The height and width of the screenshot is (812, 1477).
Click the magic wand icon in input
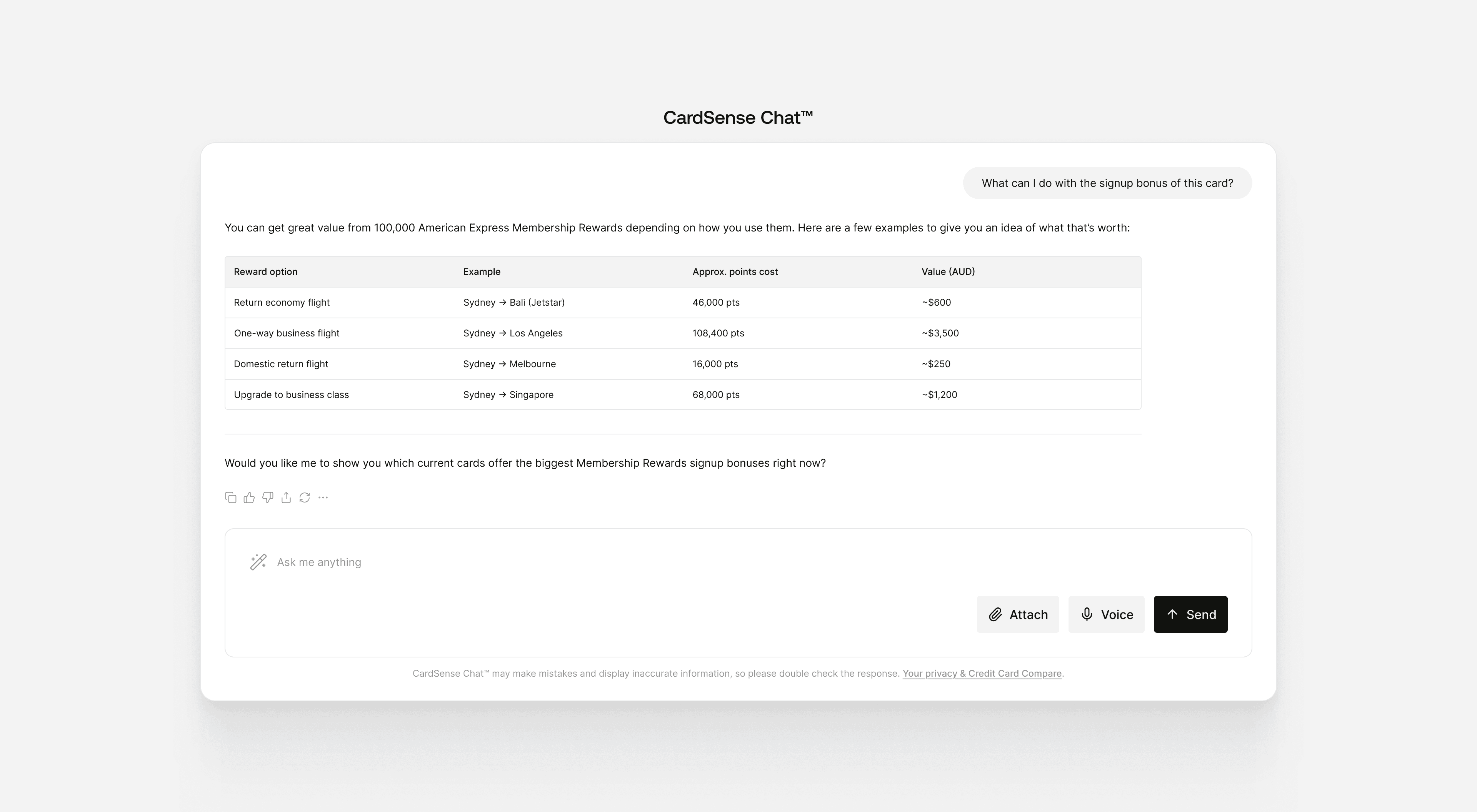(x=258, y=562)
